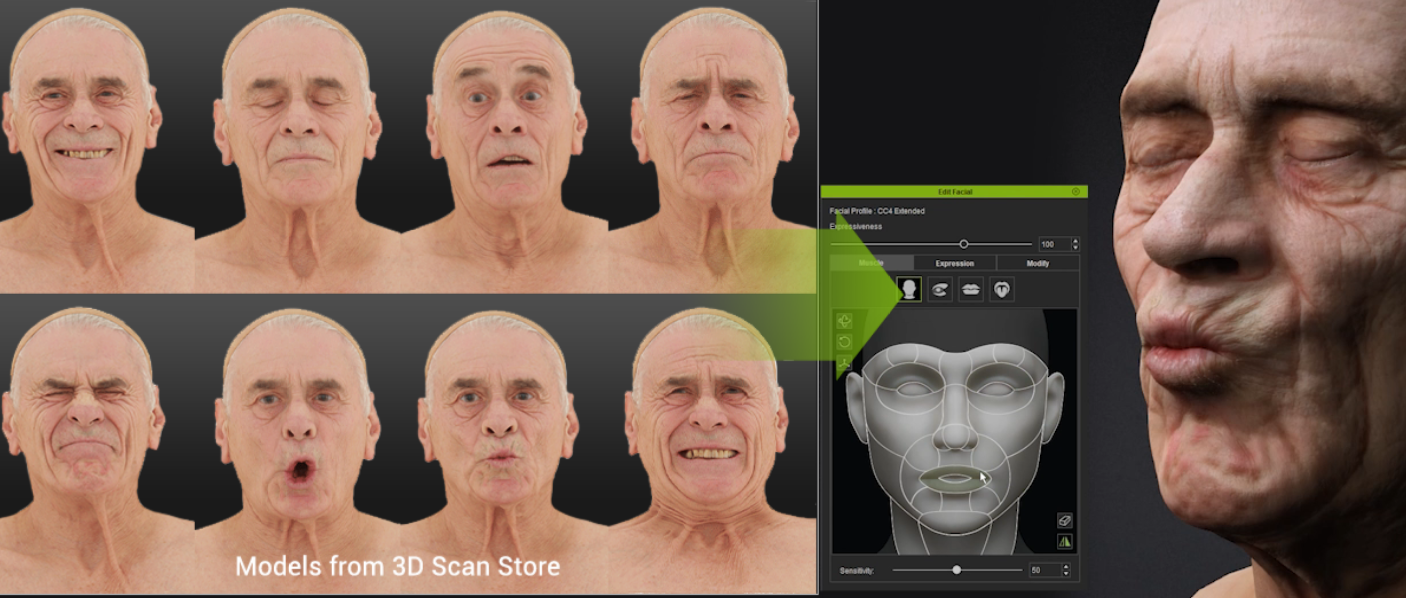Toggle the green mirror symmetry icon
Viewport: 1406px width, 598px height.
pos(1065,542)
